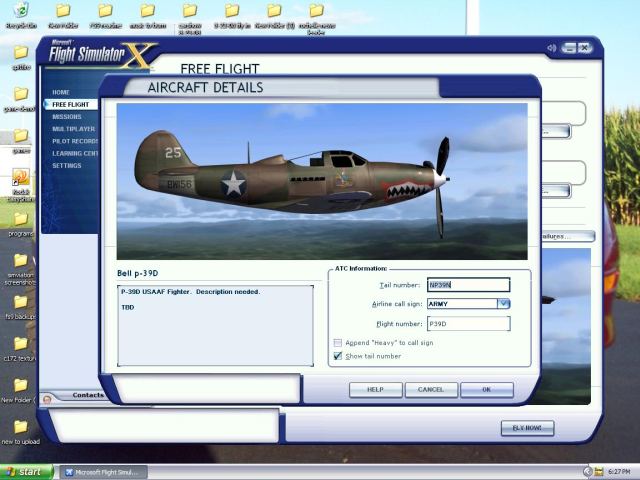Click the Failures button behind the dialog
The width and height of the screenshot is (640, 480).
[567, 236]
